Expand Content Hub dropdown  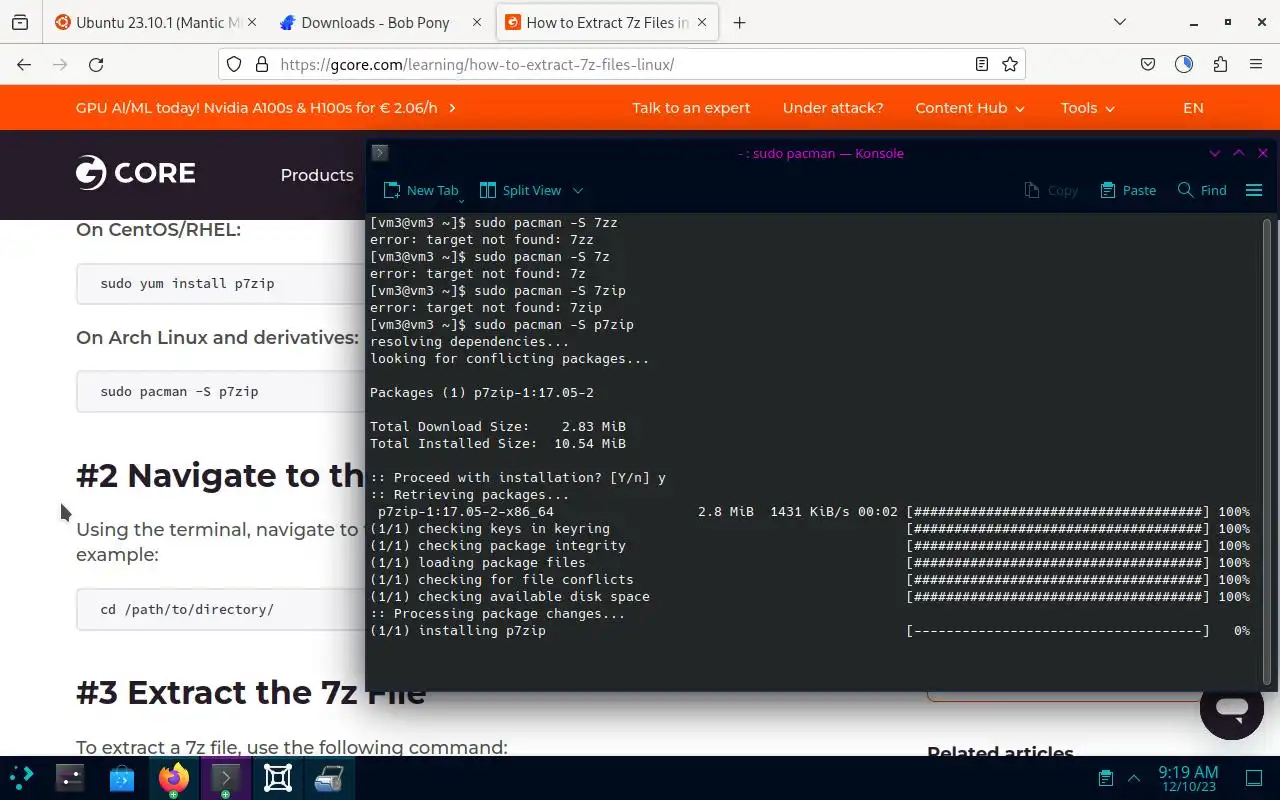pyautogui.click(x=969, y=108)
